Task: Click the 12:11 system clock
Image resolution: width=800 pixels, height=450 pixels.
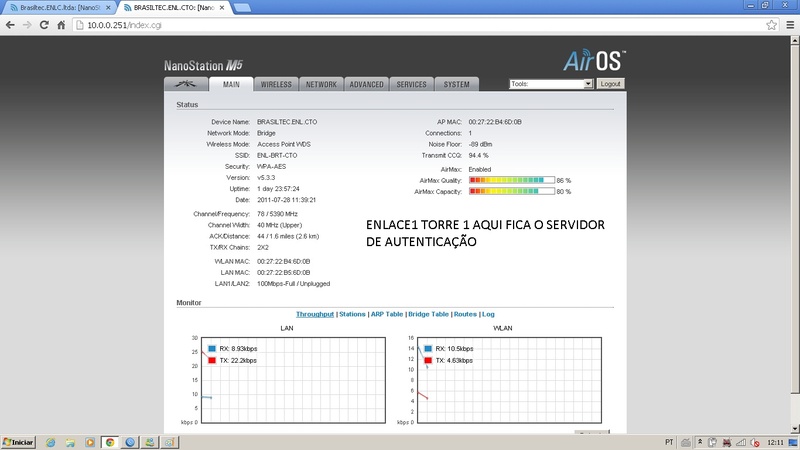Action: pyautogui.click(x=775, y=442)
